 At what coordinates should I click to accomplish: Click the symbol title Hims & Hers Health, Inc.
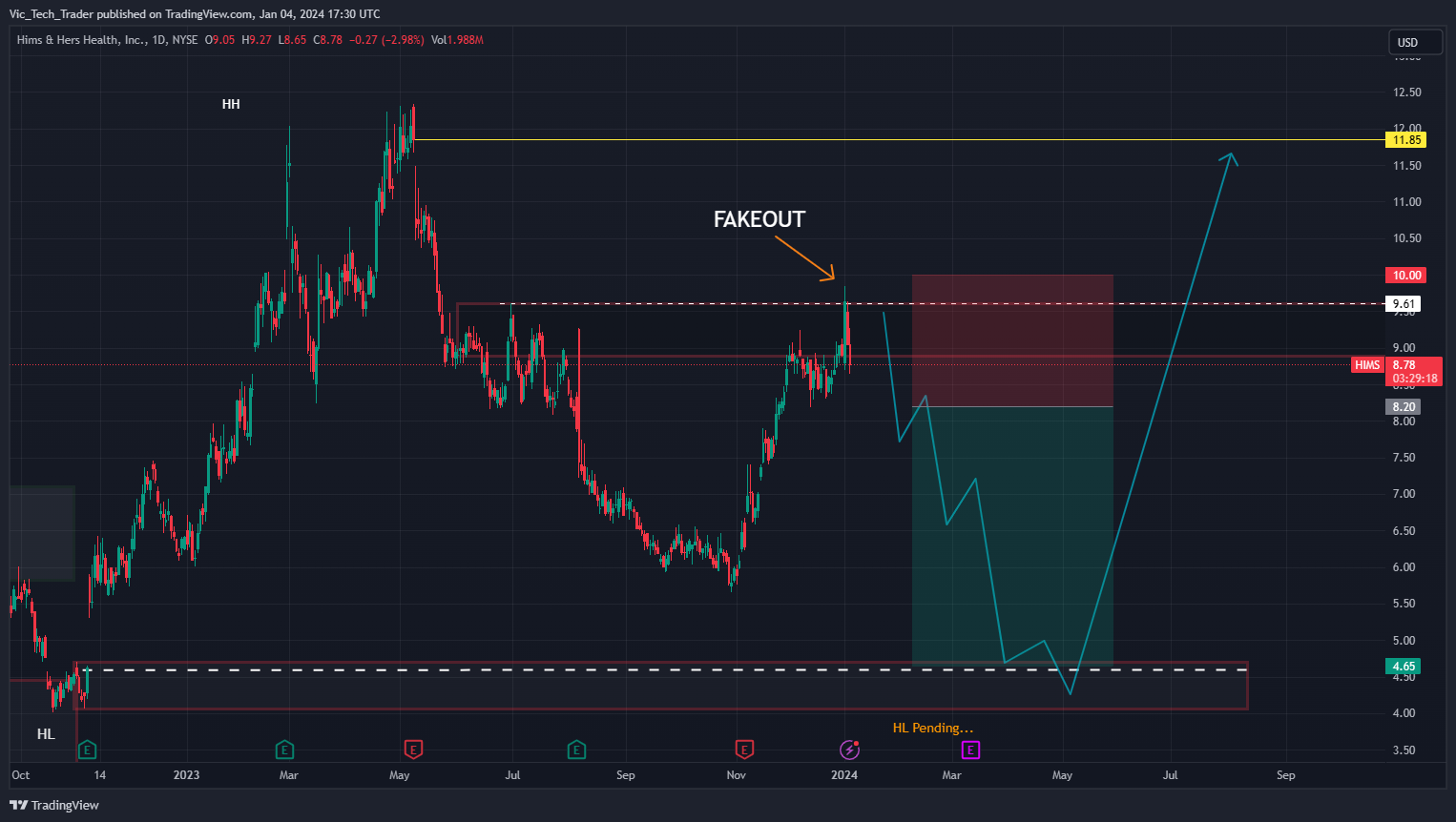point(82,40)
